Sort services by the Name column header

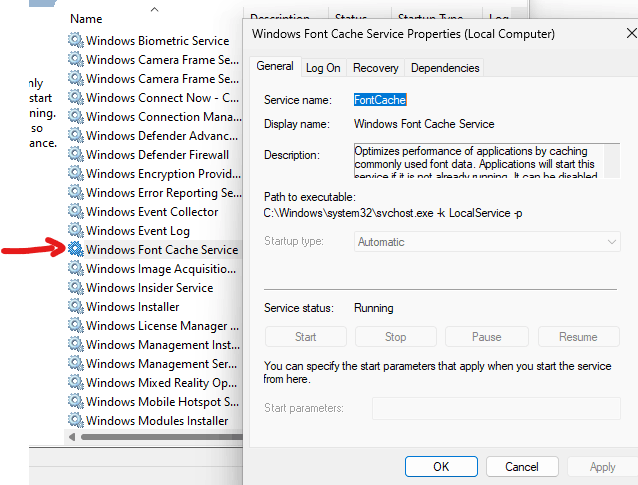pyautogui.click(x=86, y=19)
